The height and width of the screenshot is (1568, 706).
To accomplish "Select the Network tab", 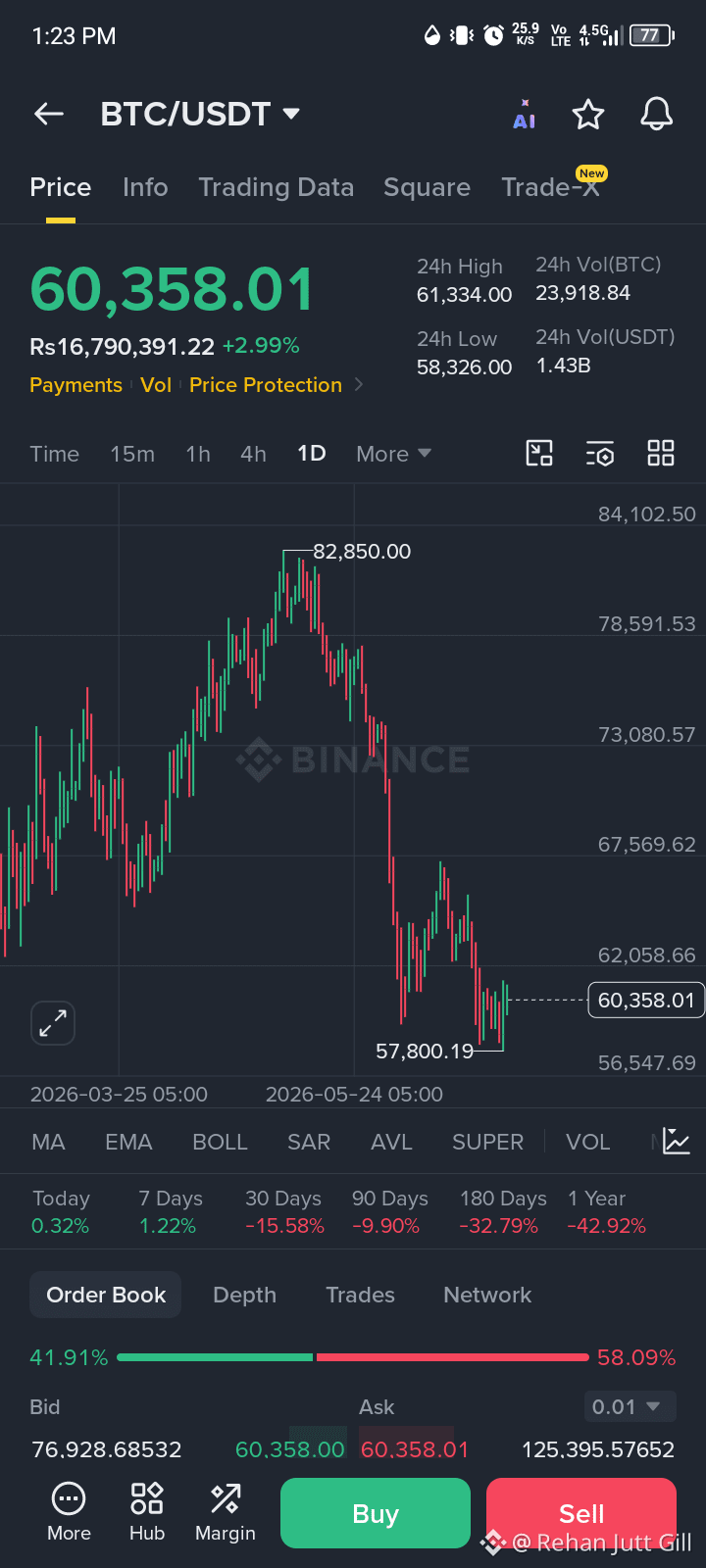I will (487, 1295).
